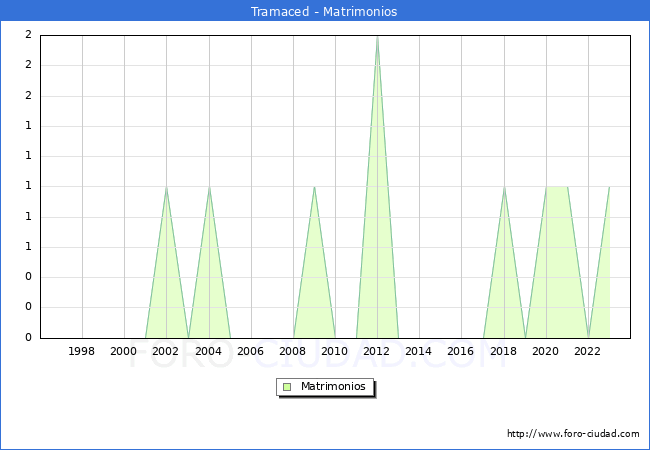Click the 2009 data peak
This screenshot has height=450, width=650.
pyautogui.click(x=314, y=188)
